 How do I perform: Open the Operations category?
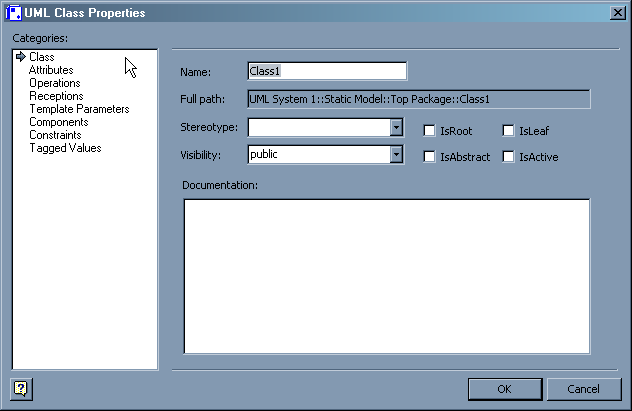click(55, 83)
